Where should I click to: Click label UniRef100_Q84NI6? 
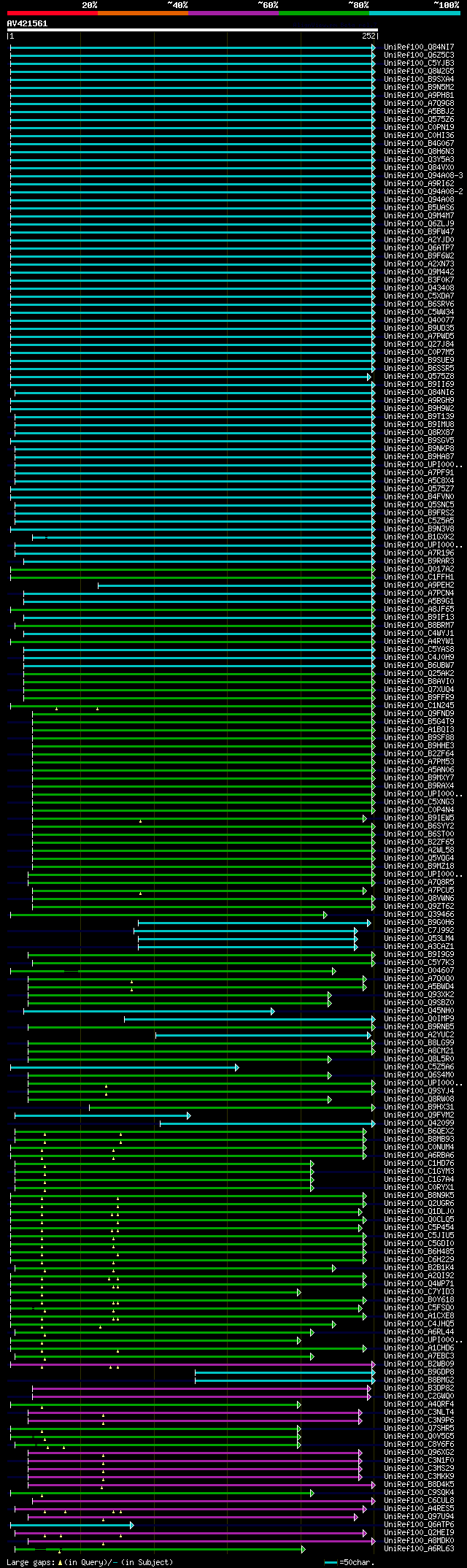pos(419,392)
